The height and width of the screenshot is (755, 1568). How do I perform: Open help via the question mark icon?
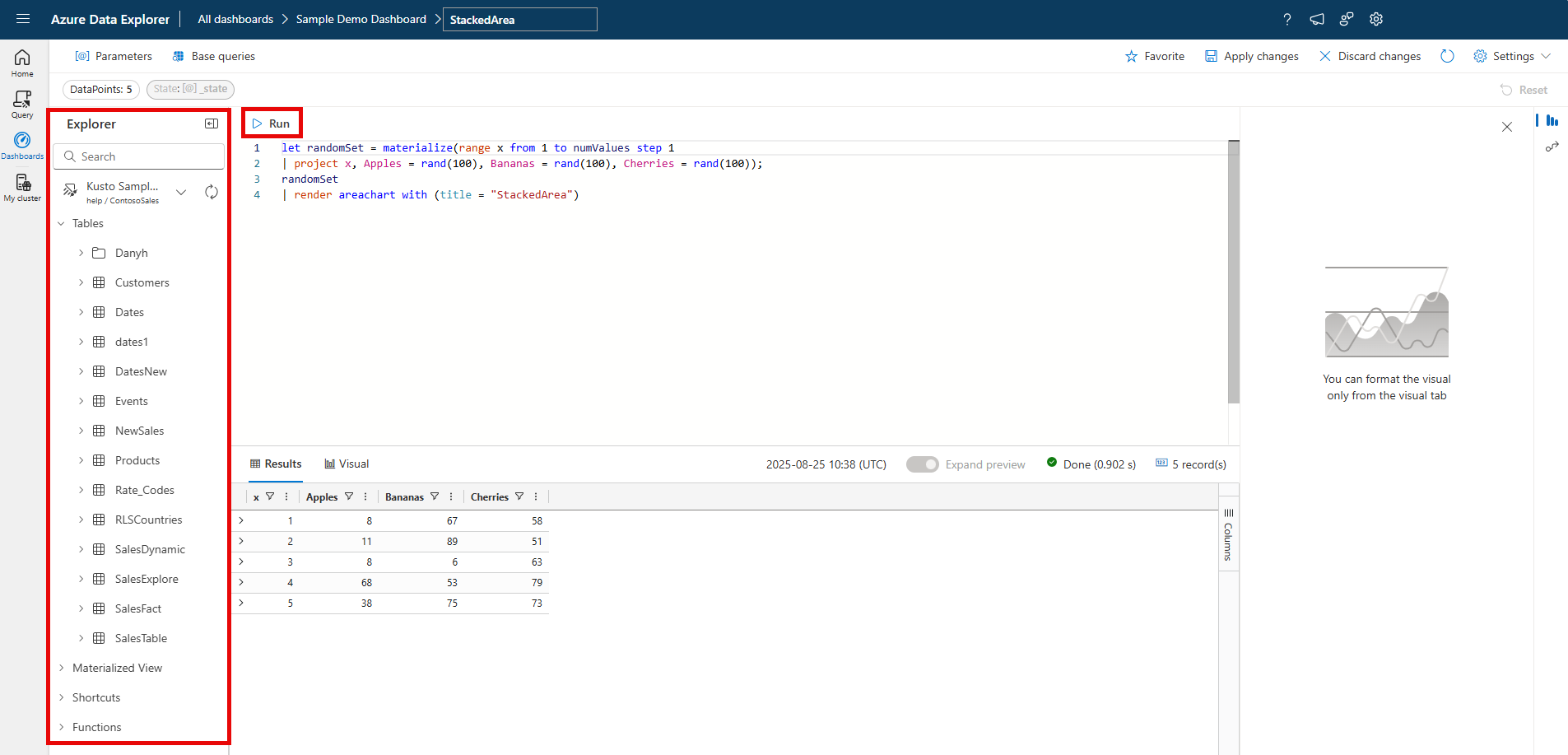[1287, 19]
